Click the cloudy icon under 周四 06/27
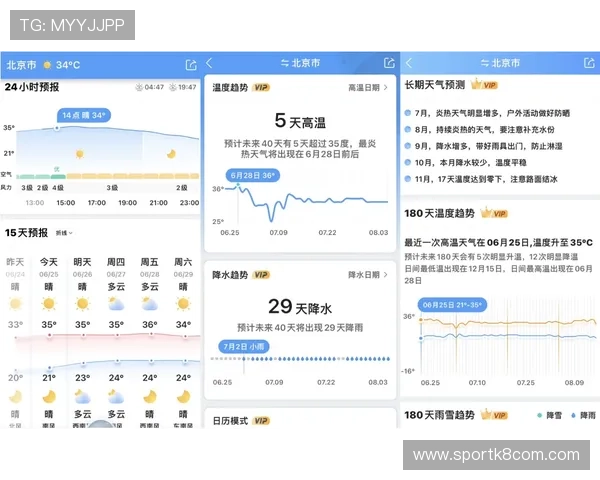 click(x=116, y=304)
